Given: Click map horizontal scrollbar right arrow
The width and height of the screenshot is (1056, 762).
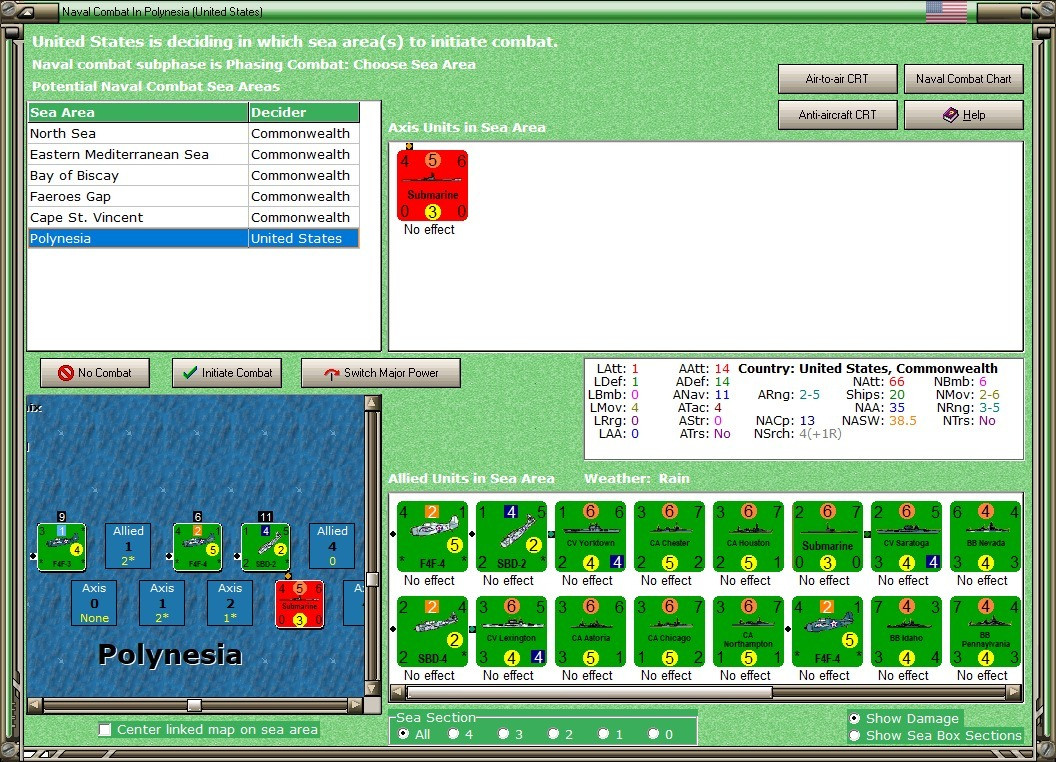Looking at the screenshot, I should click(356, 705).
